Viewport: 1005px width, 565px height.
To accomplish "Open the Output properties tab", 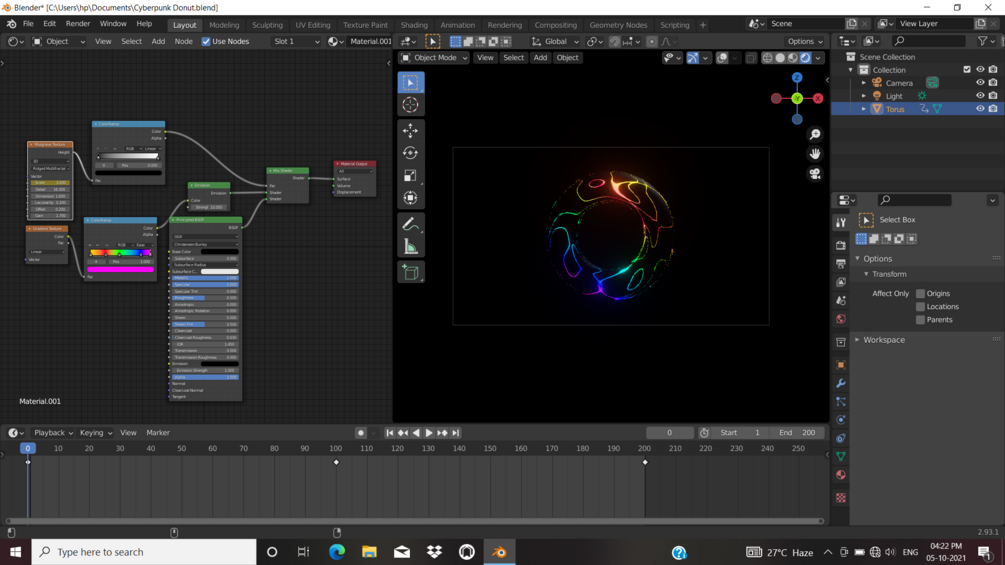I will [x=841, y=263].
